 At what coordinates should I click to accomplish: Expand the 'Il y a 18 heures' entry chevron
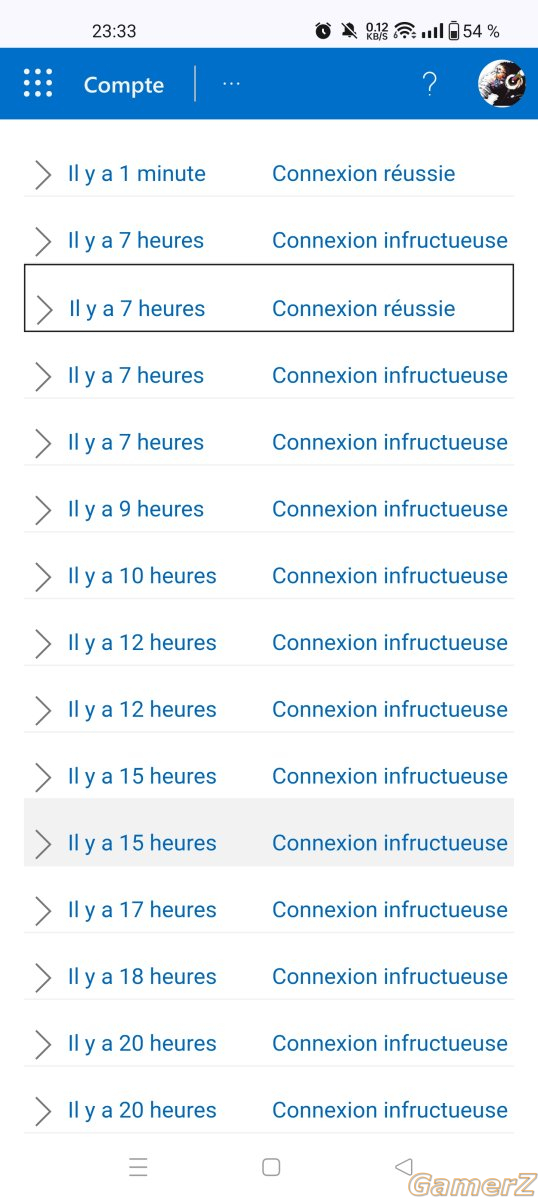42,978
